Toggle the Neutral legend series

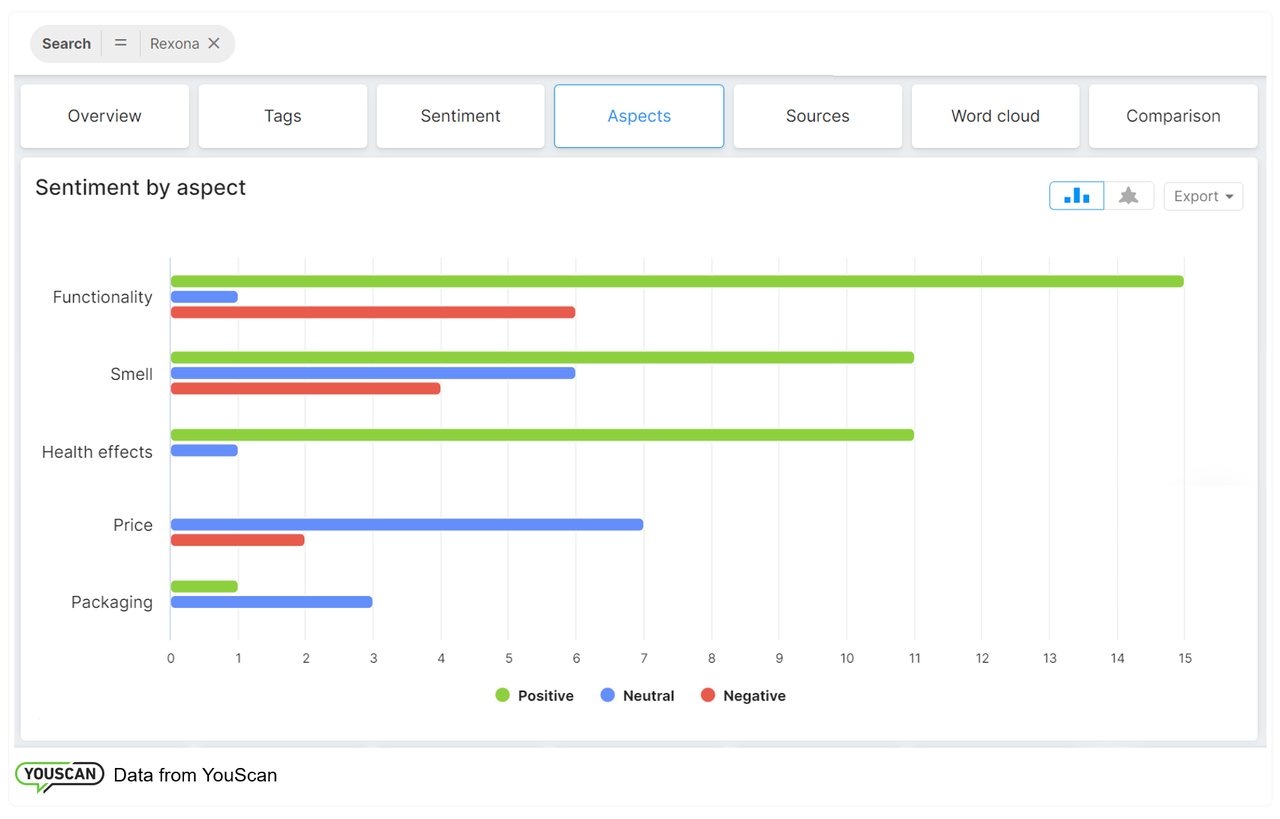click(638, 696)
